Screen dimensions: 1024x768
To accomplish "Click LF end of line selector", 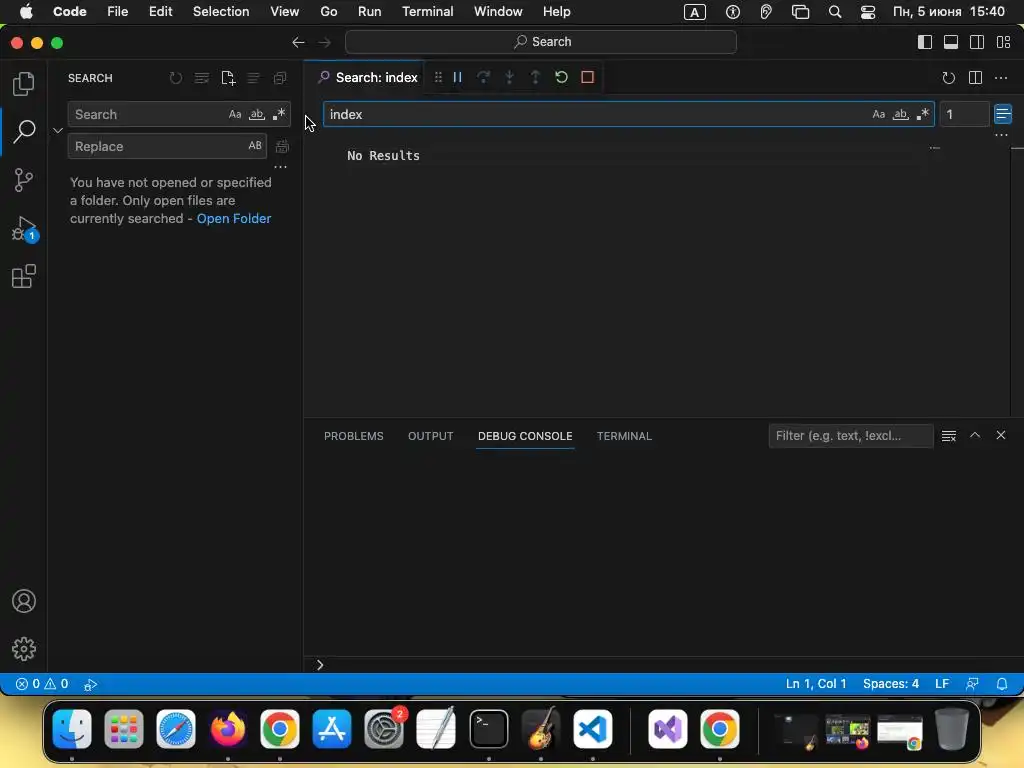I will pos(942,684).
